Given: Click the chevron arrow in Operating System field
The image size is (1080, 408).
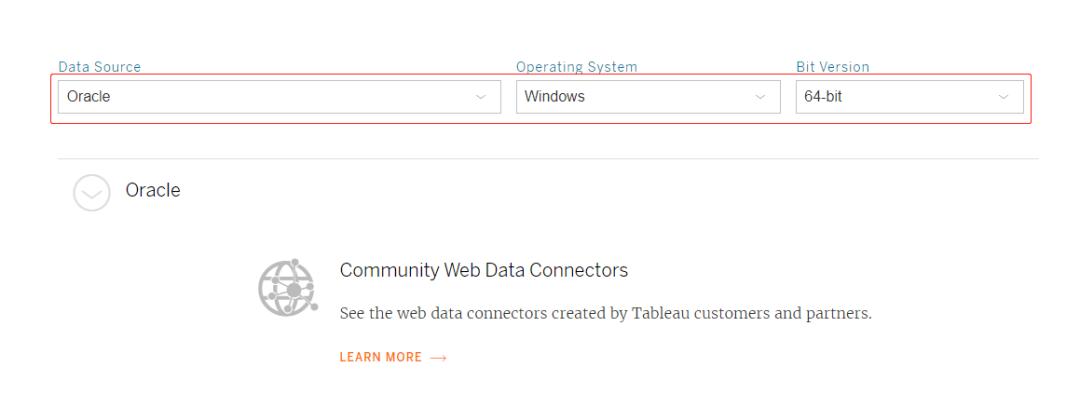Looking at the screenshot, I should click(x=760, y=97).
